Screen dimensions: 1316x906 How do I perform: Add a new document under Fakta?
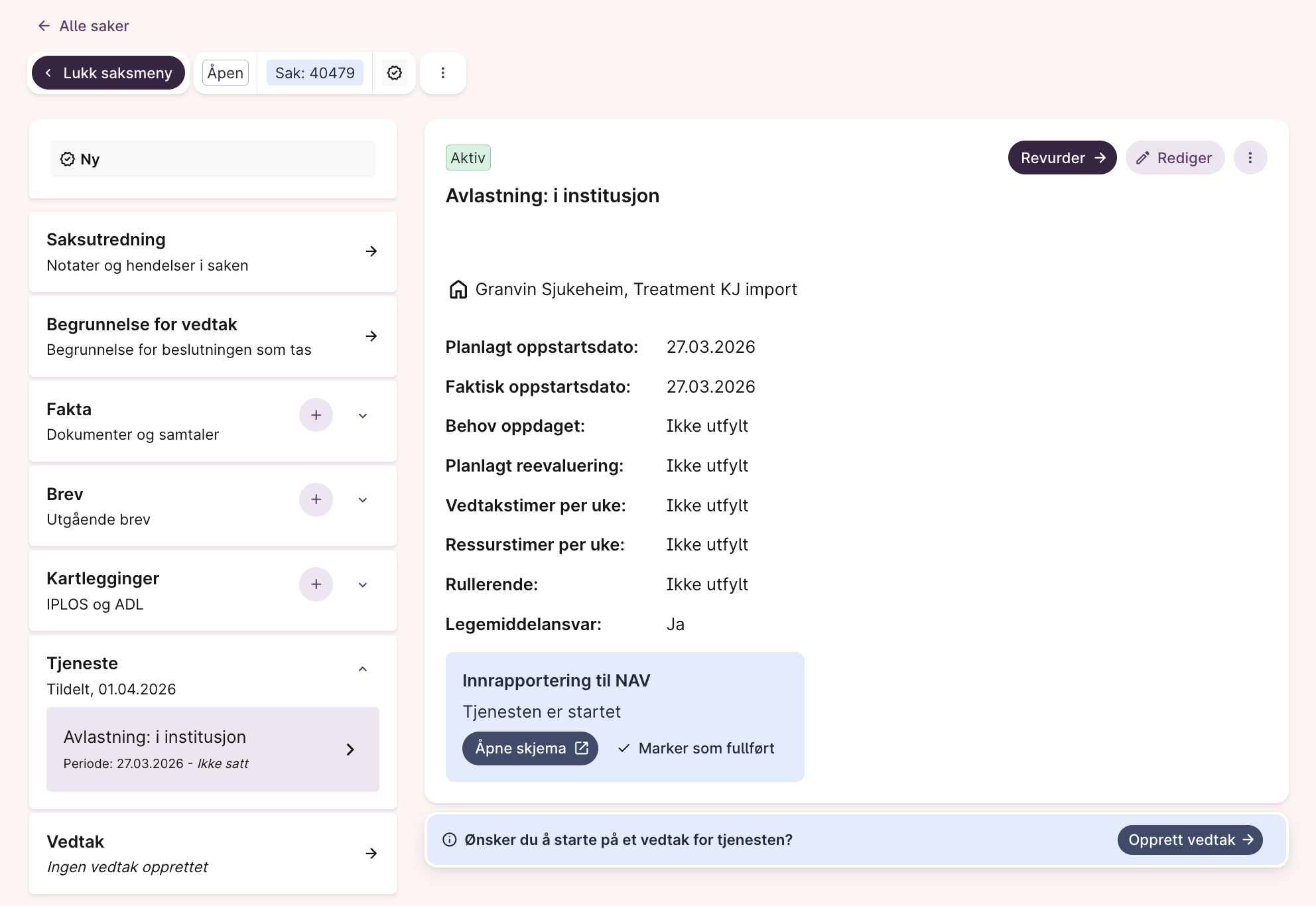316,415
